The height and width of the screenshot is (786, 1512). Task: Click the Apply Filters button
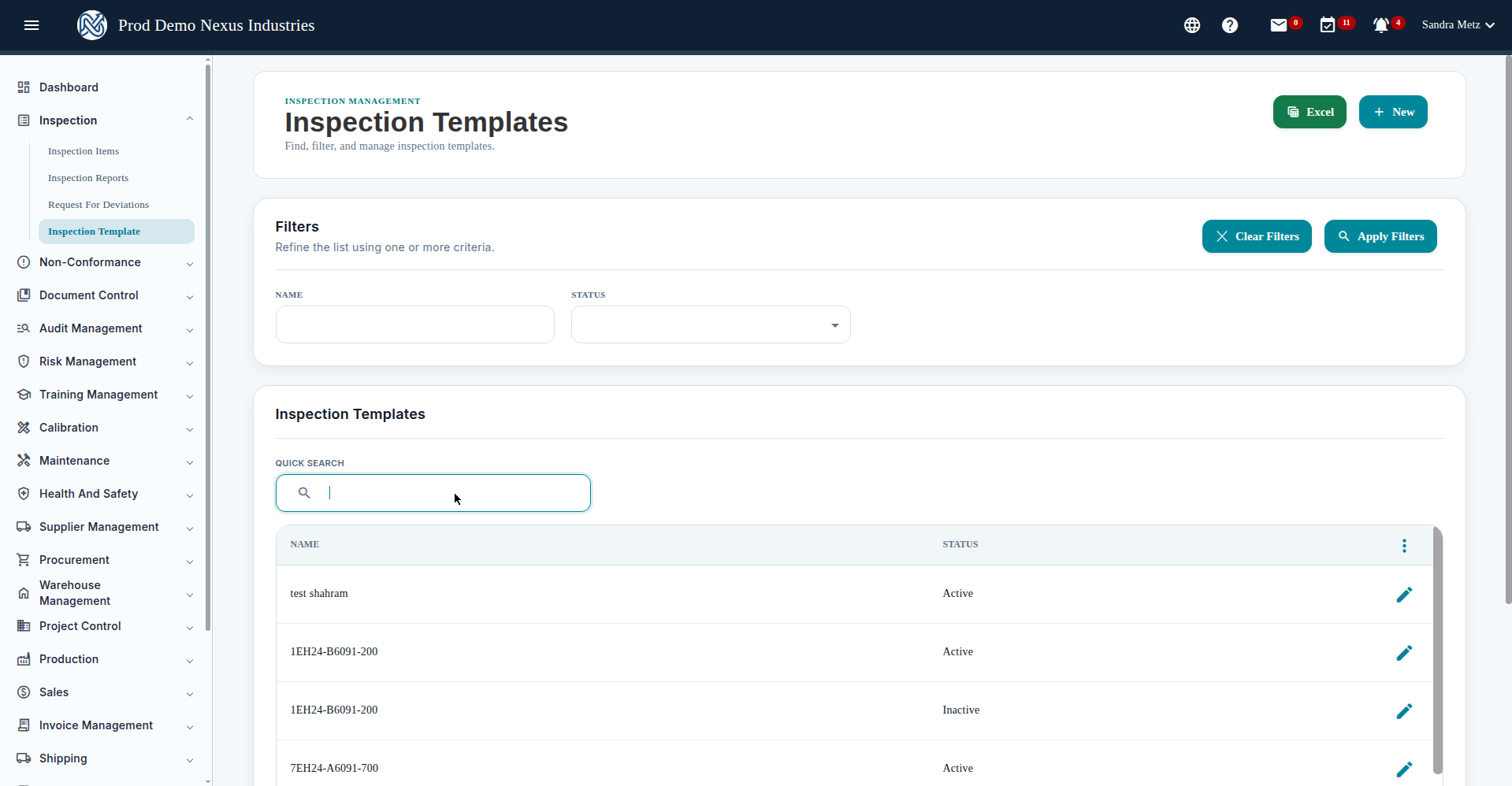[1380, 236]
